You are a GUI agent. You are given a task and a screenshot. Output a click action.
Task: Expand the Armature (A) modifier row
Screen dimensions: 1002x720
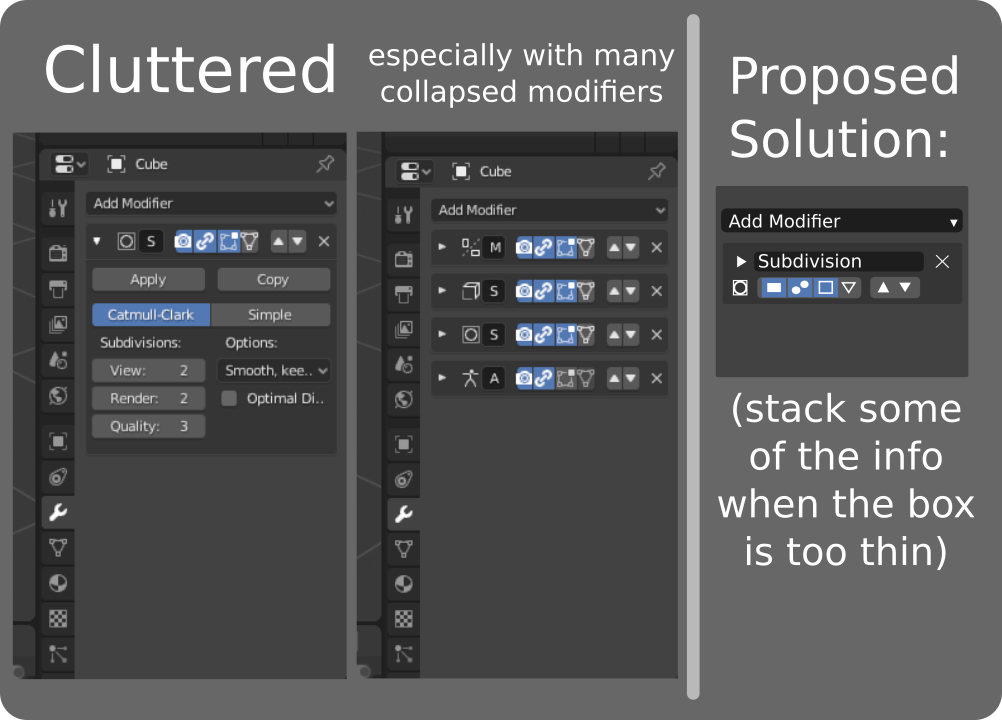point(442,378)
